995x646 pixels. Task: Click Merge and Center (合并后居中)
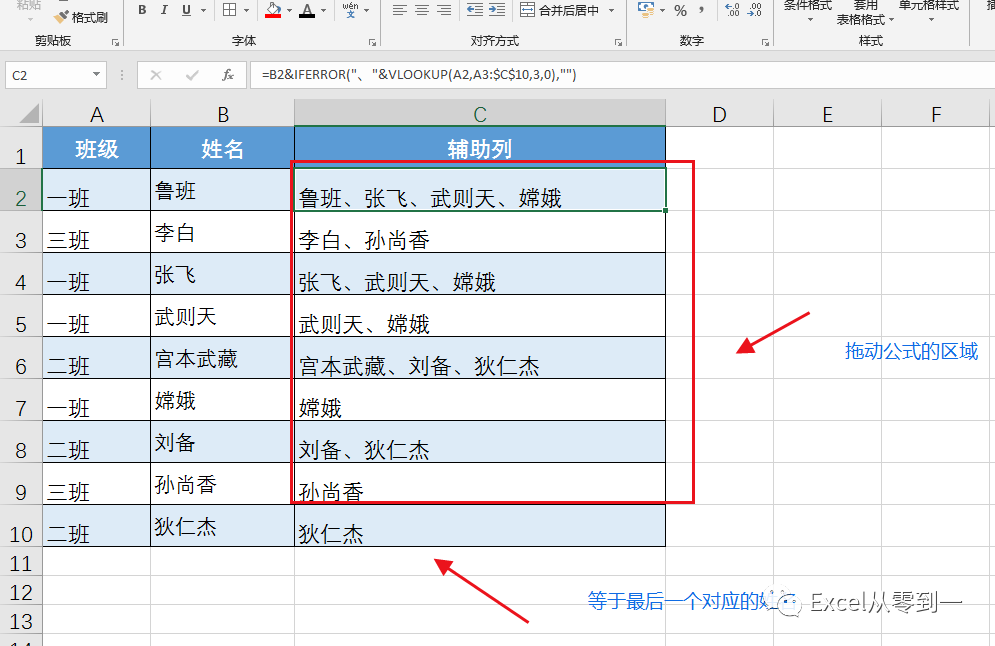(559, 10)
